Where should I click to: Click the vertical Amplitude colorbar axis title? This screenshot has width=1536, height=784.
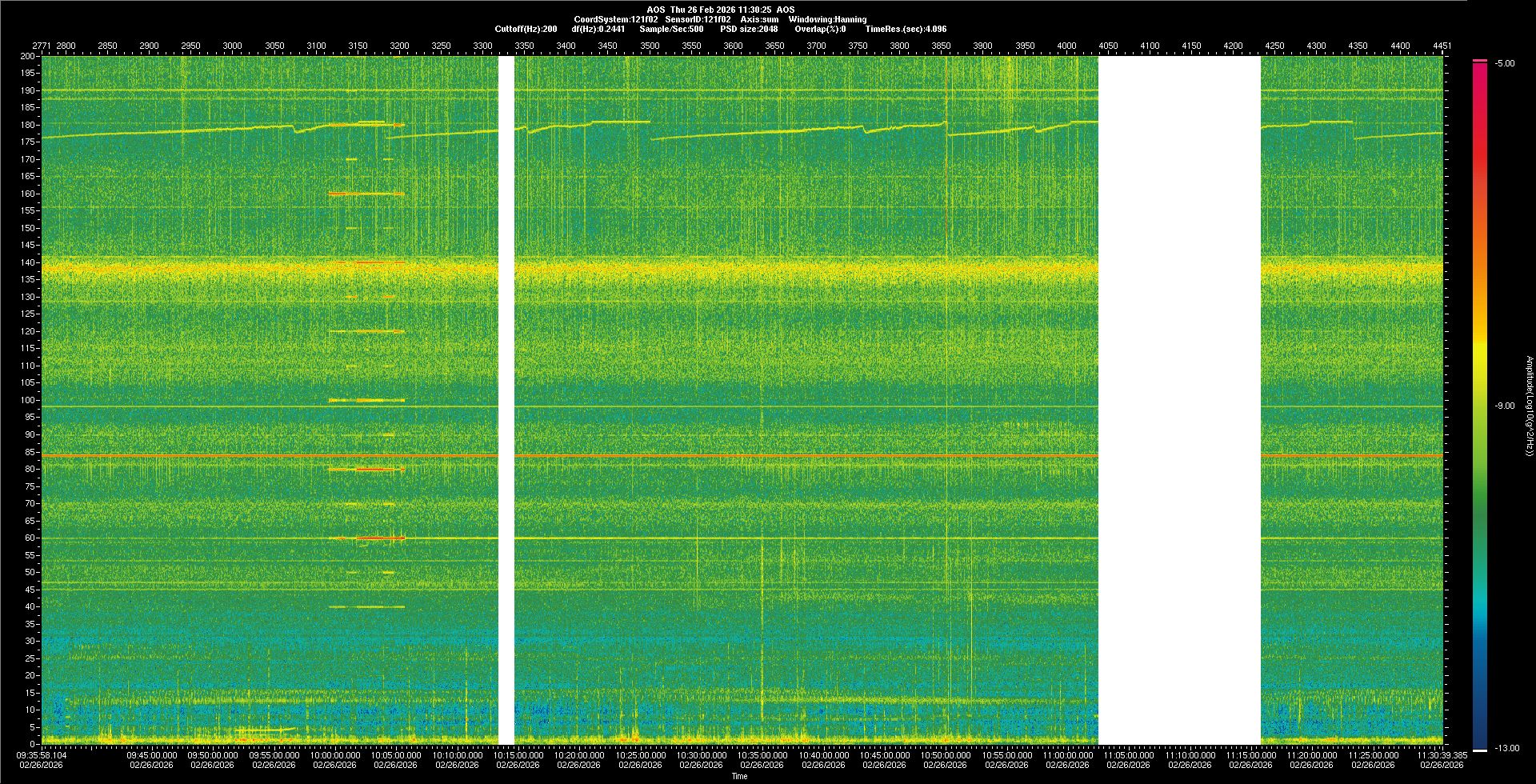pos(1529,406)
